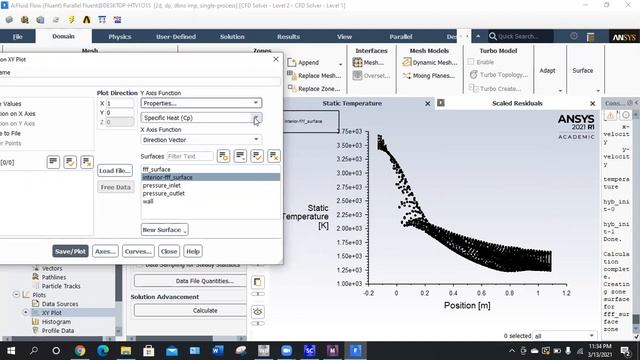Expand XY Plot tree node

25,312
